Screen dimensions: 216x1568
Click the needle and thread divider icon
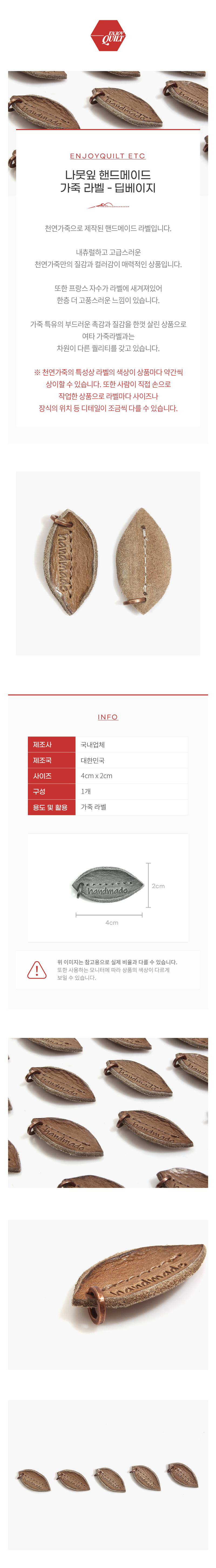108,206
